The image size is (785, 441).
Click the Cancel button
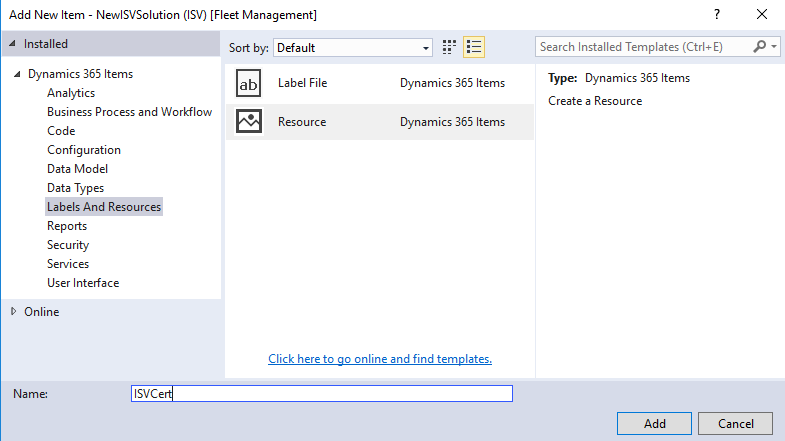pos(735,423)
